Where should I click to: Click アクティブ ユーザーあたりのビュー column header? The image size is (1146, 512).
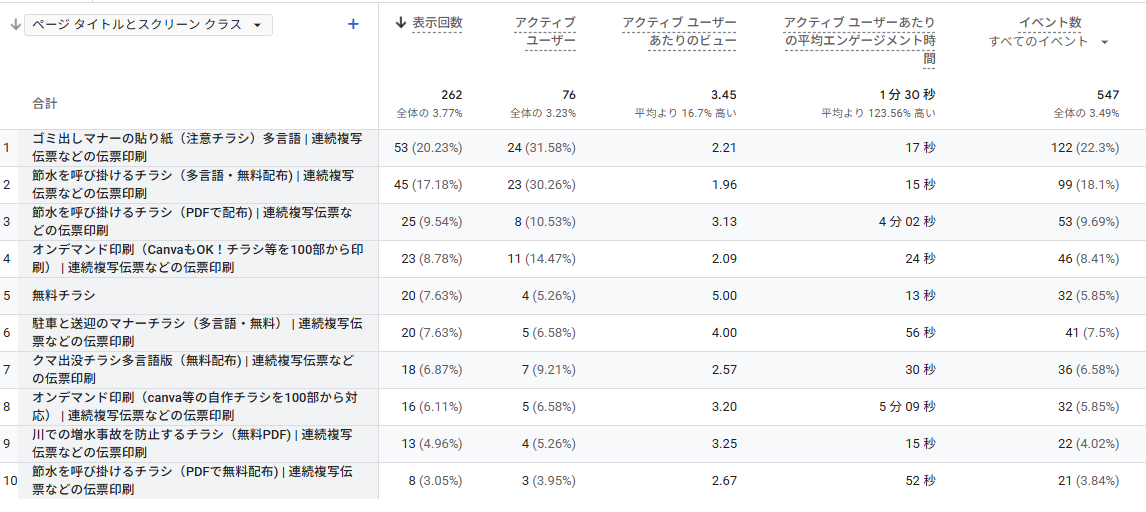(679, 31)
